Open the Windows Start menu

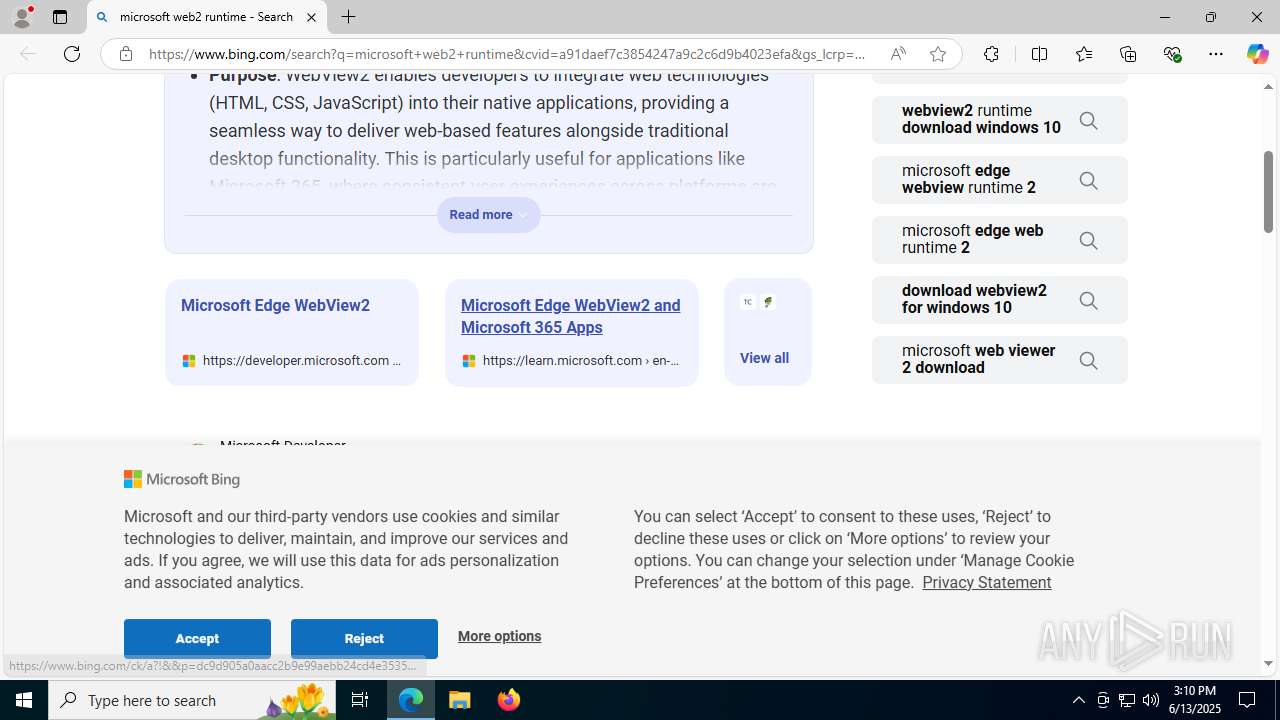pos(24,700)
